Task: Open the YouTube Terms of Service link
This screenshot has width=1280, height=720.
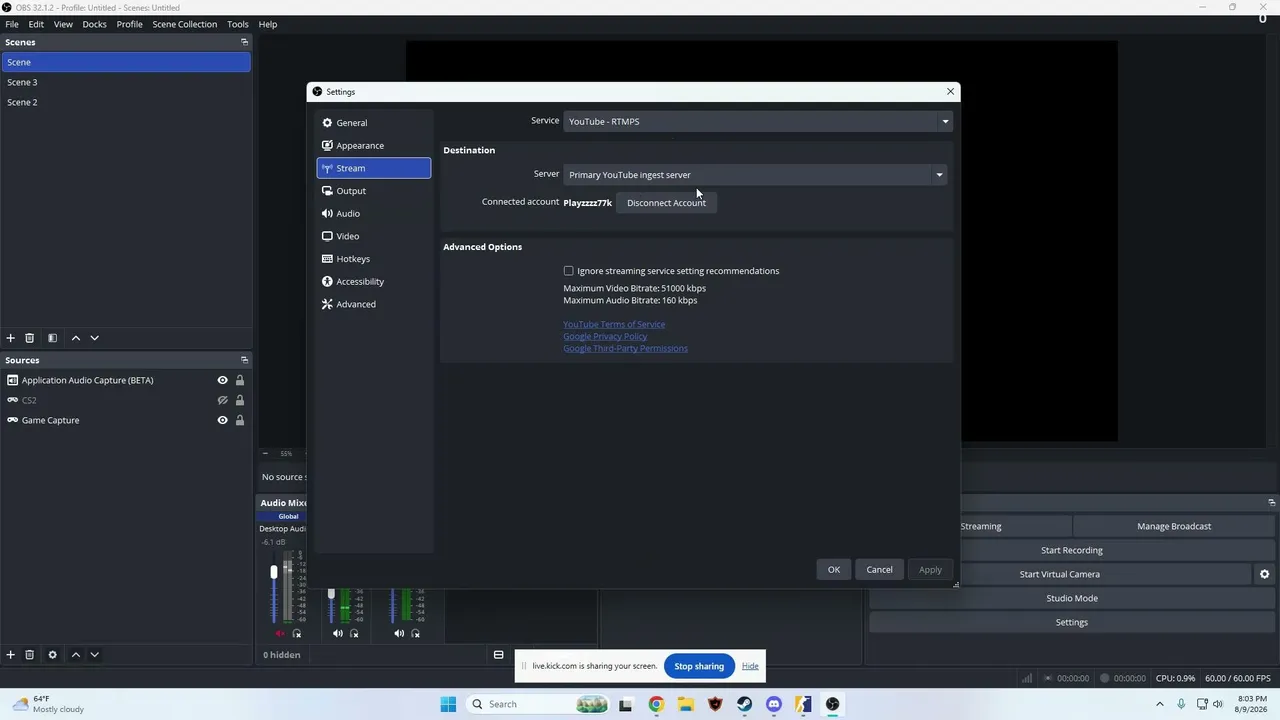Action: click(x=614, y=324)
